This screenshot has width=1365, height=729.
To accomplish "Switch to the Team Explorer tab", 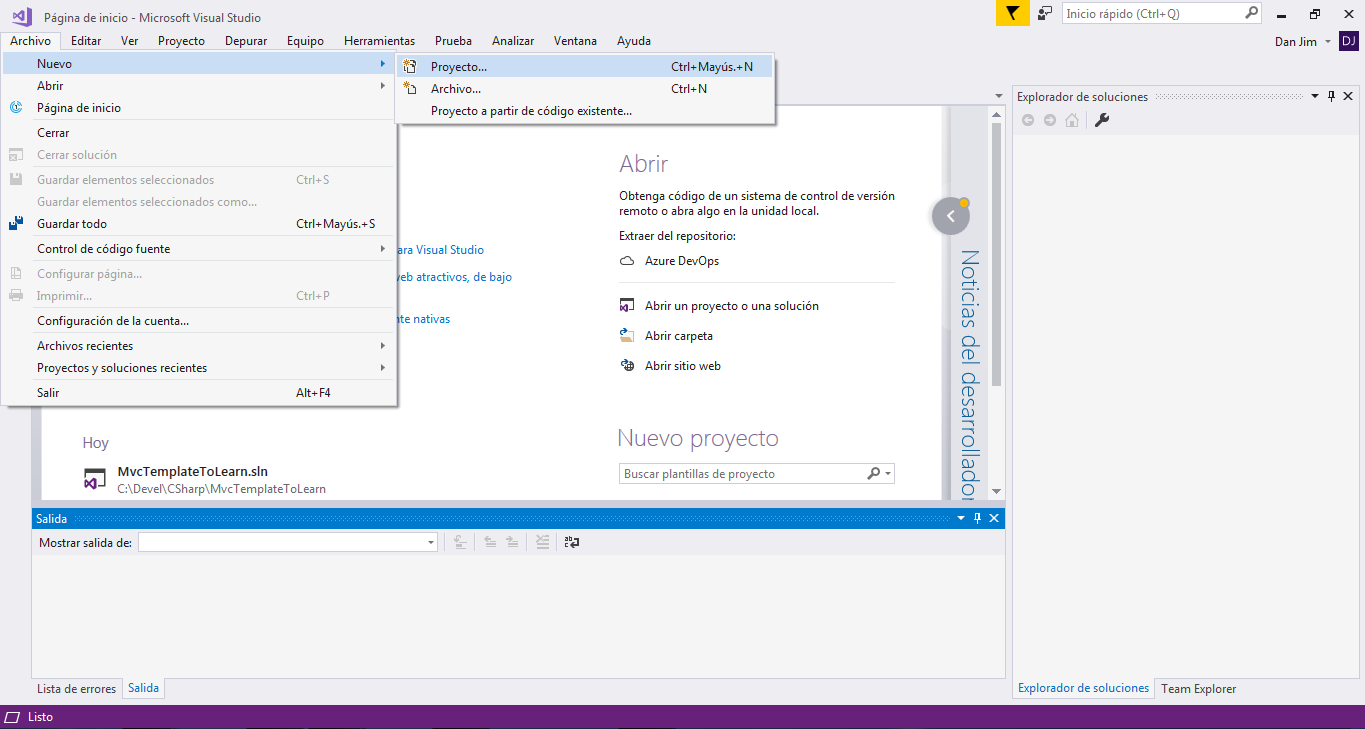I will click(1198, 689).
